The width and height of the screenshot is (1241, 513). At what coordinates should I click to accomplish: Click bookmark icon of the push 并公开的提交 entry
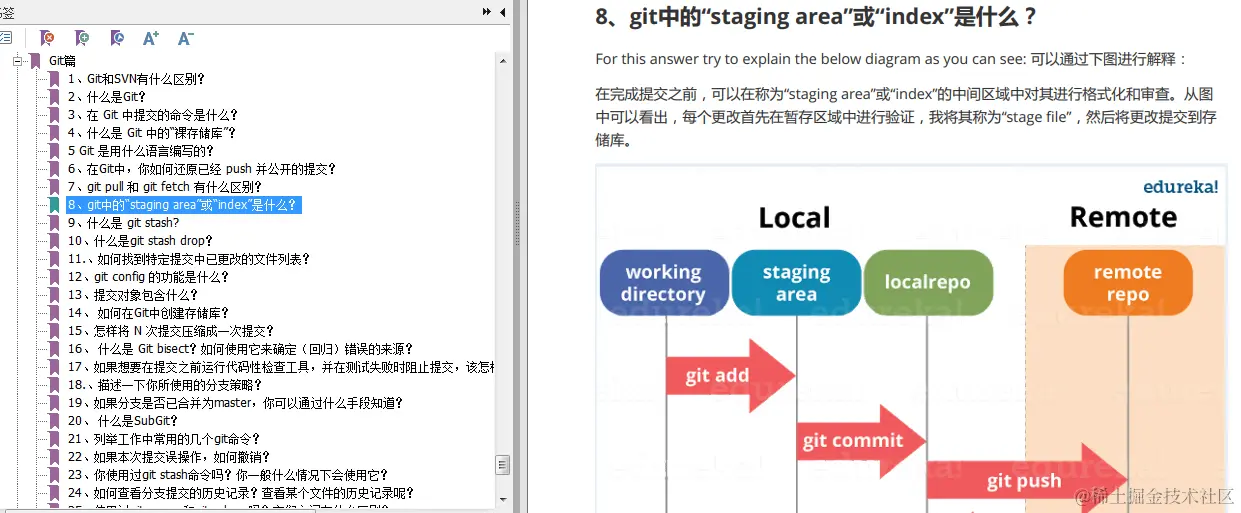(x=54, y=169)
